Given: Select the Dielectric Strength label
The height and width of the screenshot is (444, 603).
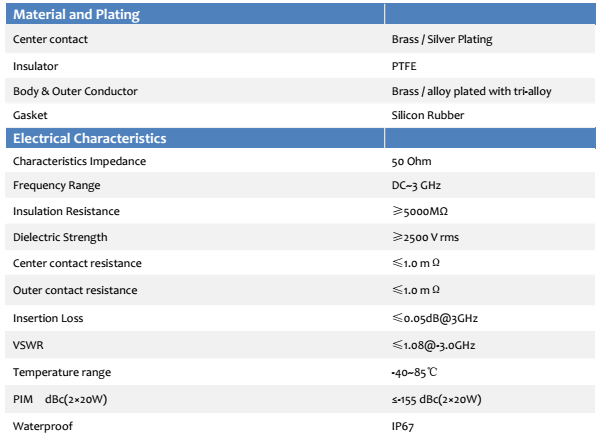Looking at the screenshot, I should (60, 237).
